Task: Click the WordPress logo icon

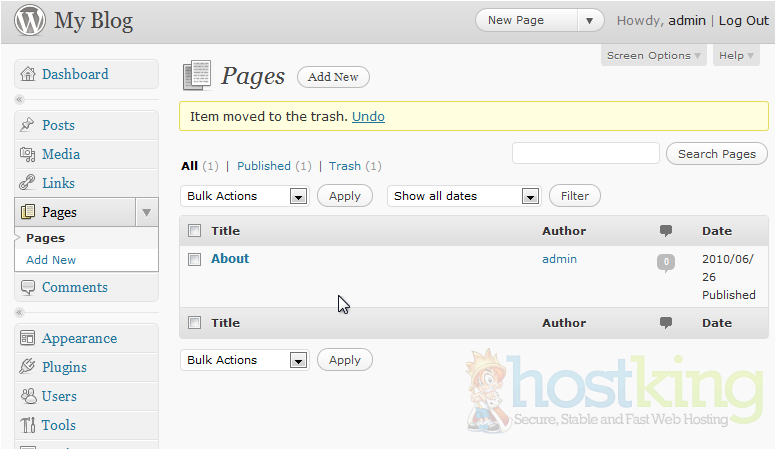Action: tap(28, 21)
